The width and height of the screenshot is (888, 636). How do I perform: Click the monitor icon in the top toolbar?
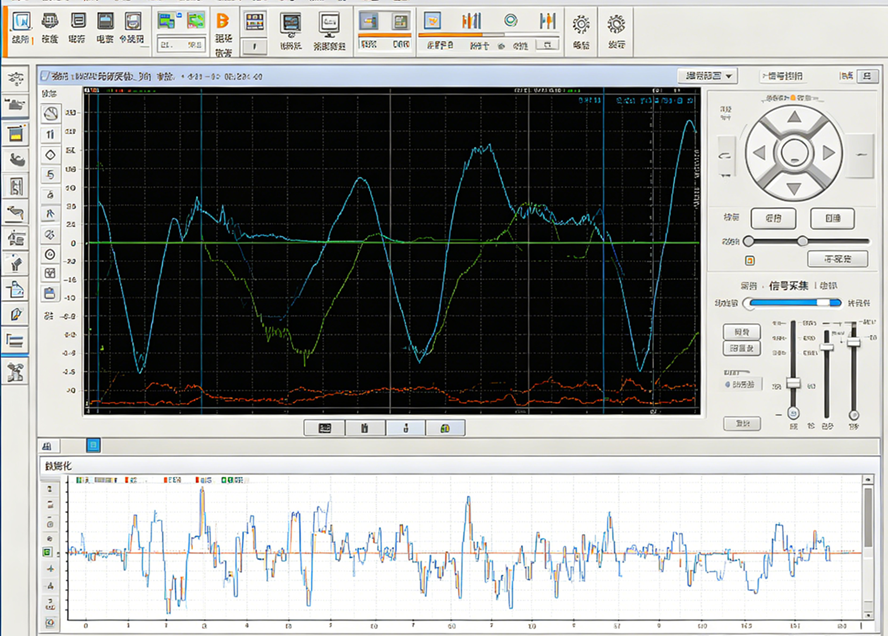point(328,23)
